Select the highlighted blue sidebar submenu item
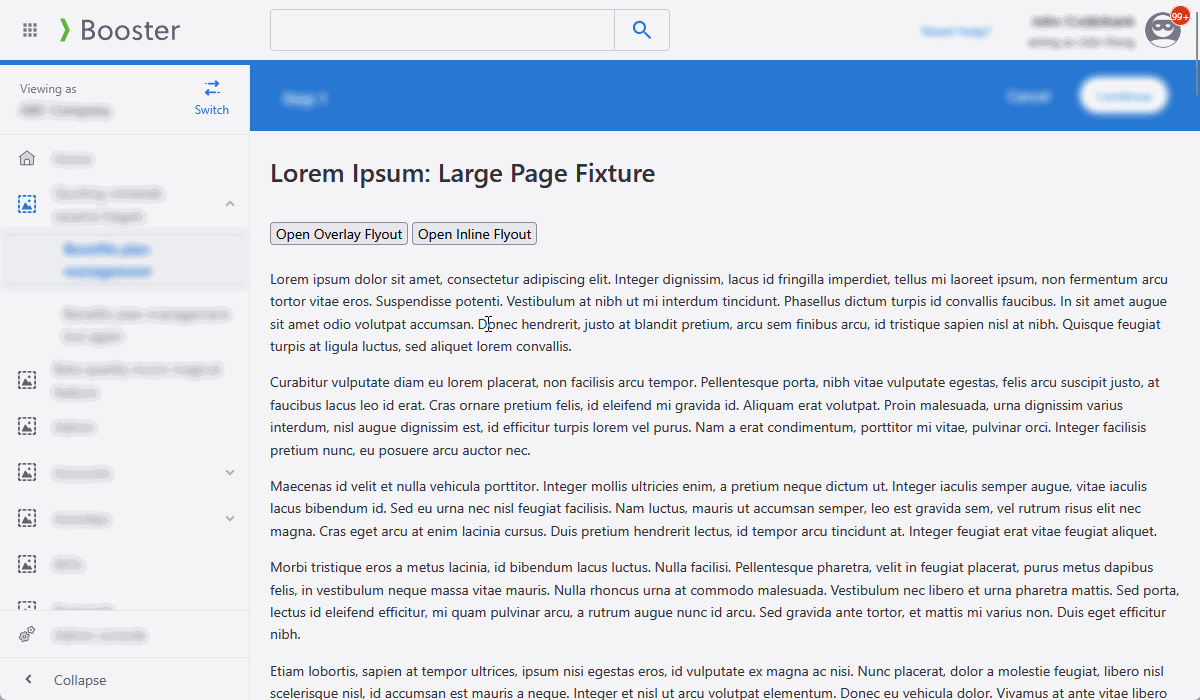 [x=107, y=260]
